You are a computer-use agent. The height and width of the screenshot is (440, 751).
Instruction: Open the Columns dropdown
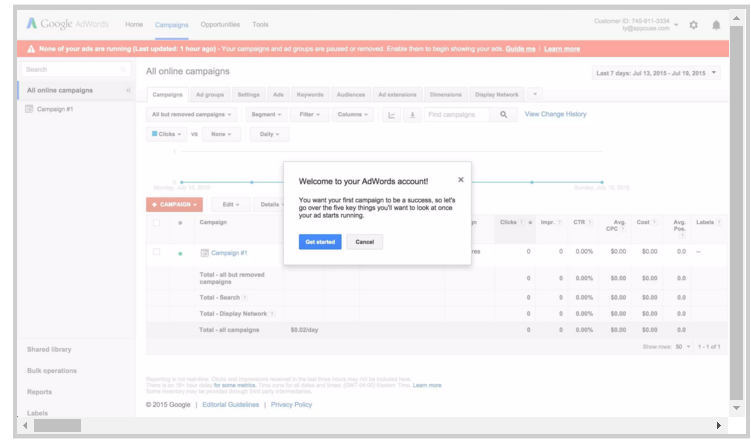(353, 115)
